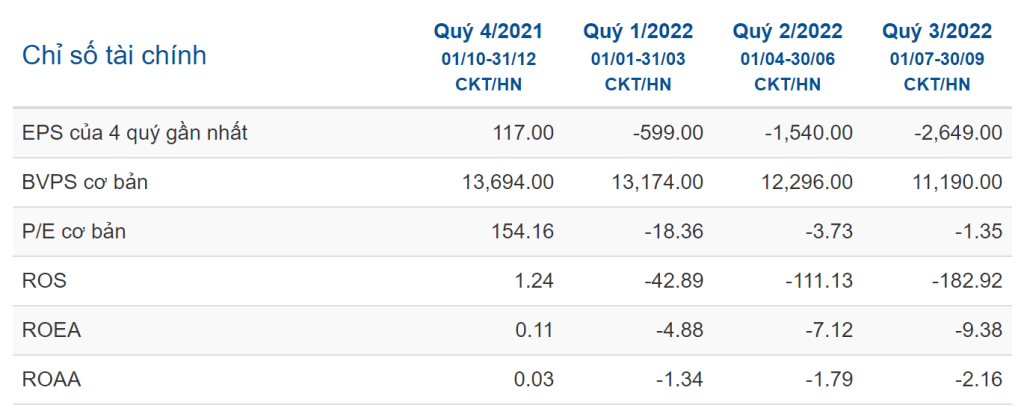This screenshot has height=411, width=1024.
Task: Click the BVPS value 13,694.00
Action: point(509,182)
